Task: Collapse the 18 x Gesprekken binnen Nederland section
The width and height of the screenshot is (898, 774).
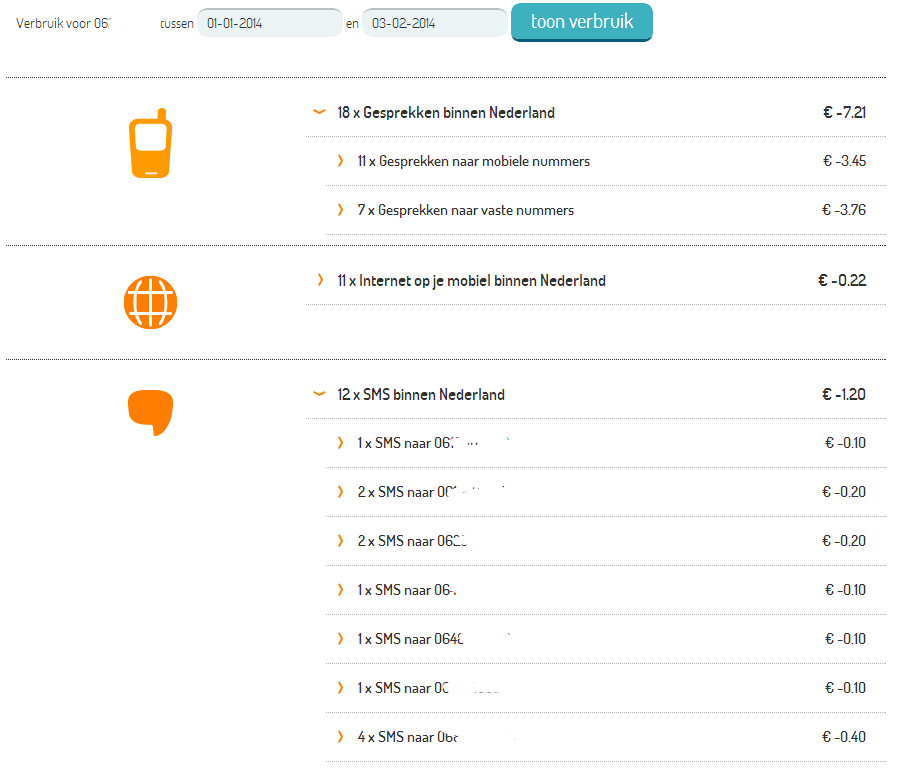Action: click(x=319, y=113)
